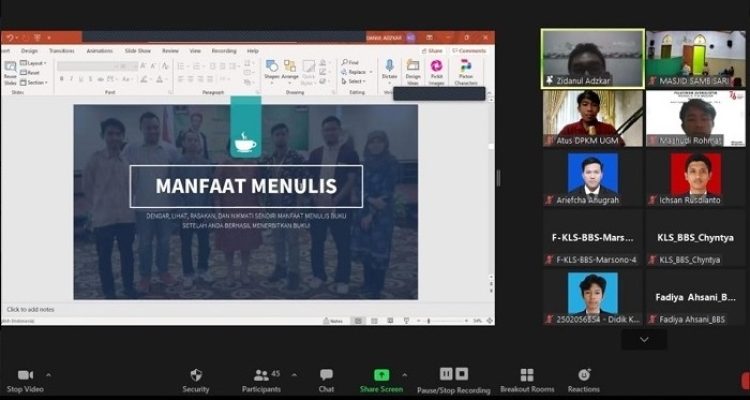This screenshot has width=750, height=400.
Task: Open the Replace dropdown
Action: coord(356,72)
